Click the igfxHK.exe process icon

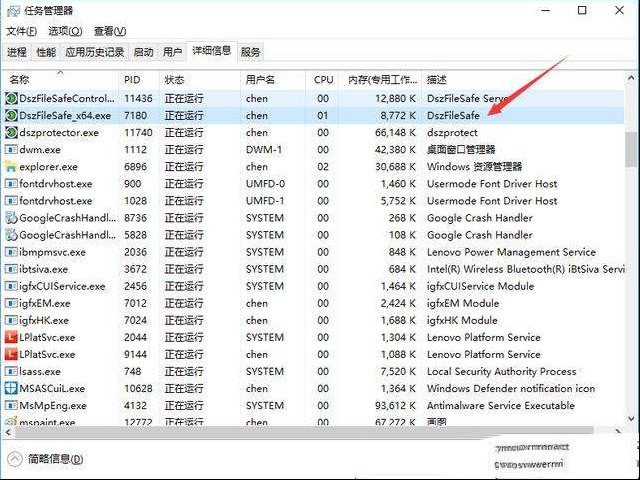tap(11, 320)
